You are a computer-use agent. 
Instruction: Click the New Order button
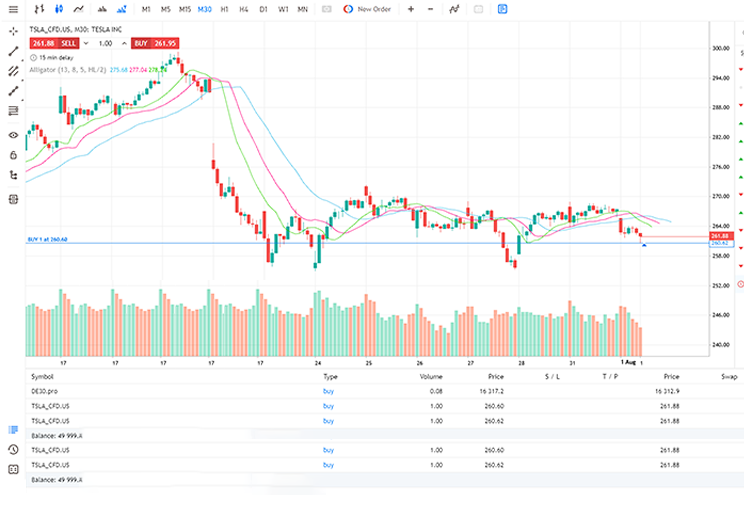(368, 9)
